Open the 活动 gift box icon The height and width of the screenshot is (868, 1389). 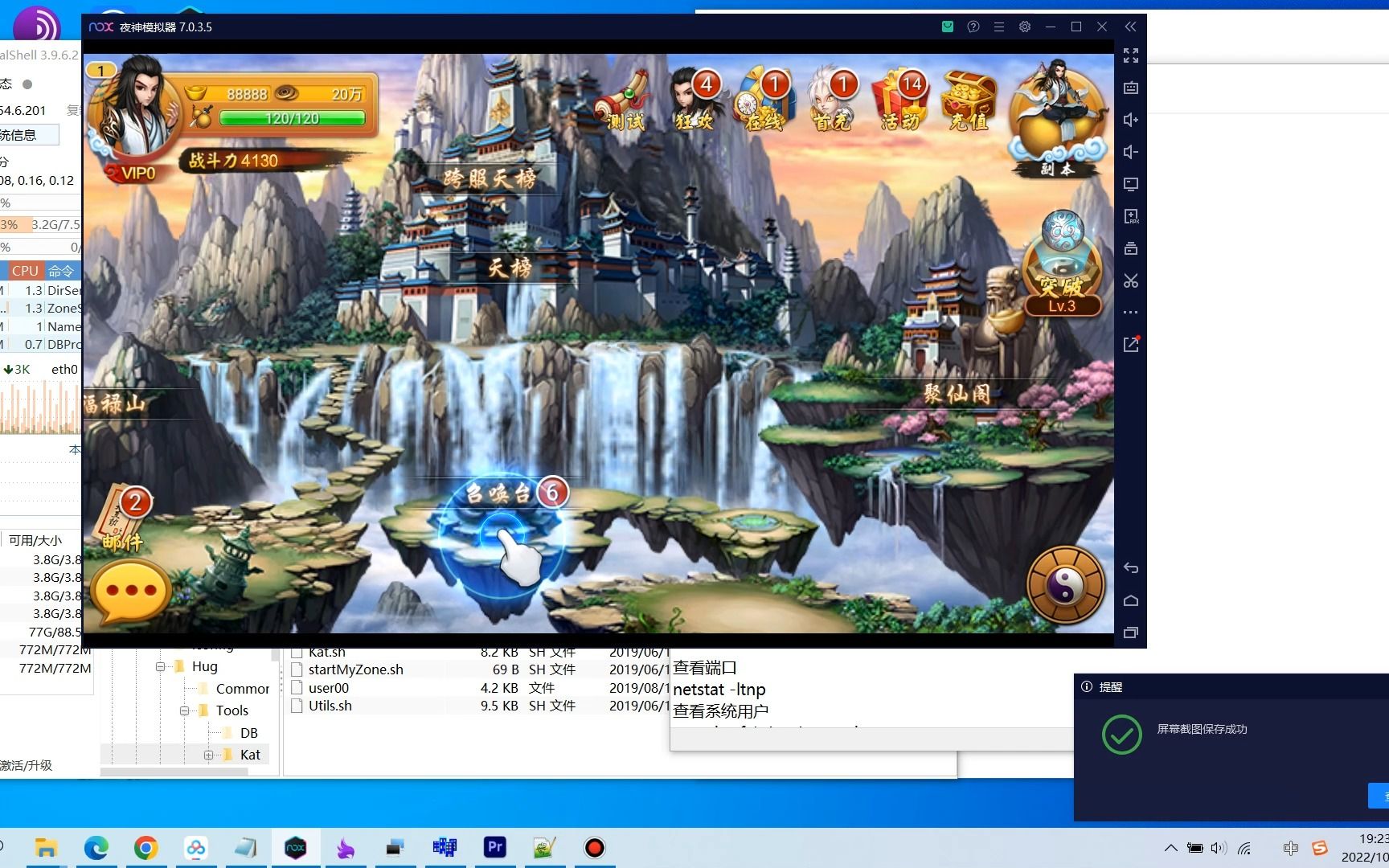[902, 100]
